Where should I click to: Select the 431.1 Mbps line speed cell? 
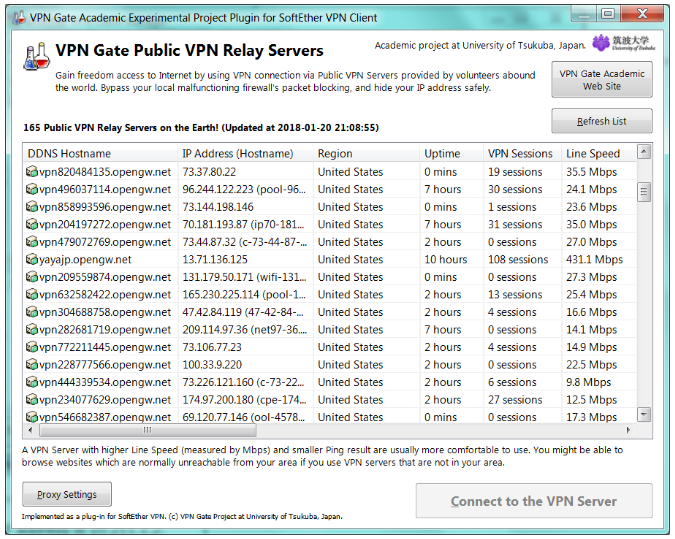pos(594,259)
